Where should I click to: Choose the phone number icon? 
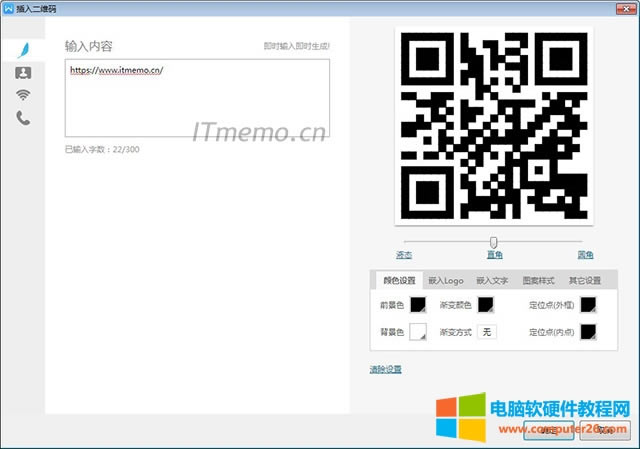pos(22,118)
